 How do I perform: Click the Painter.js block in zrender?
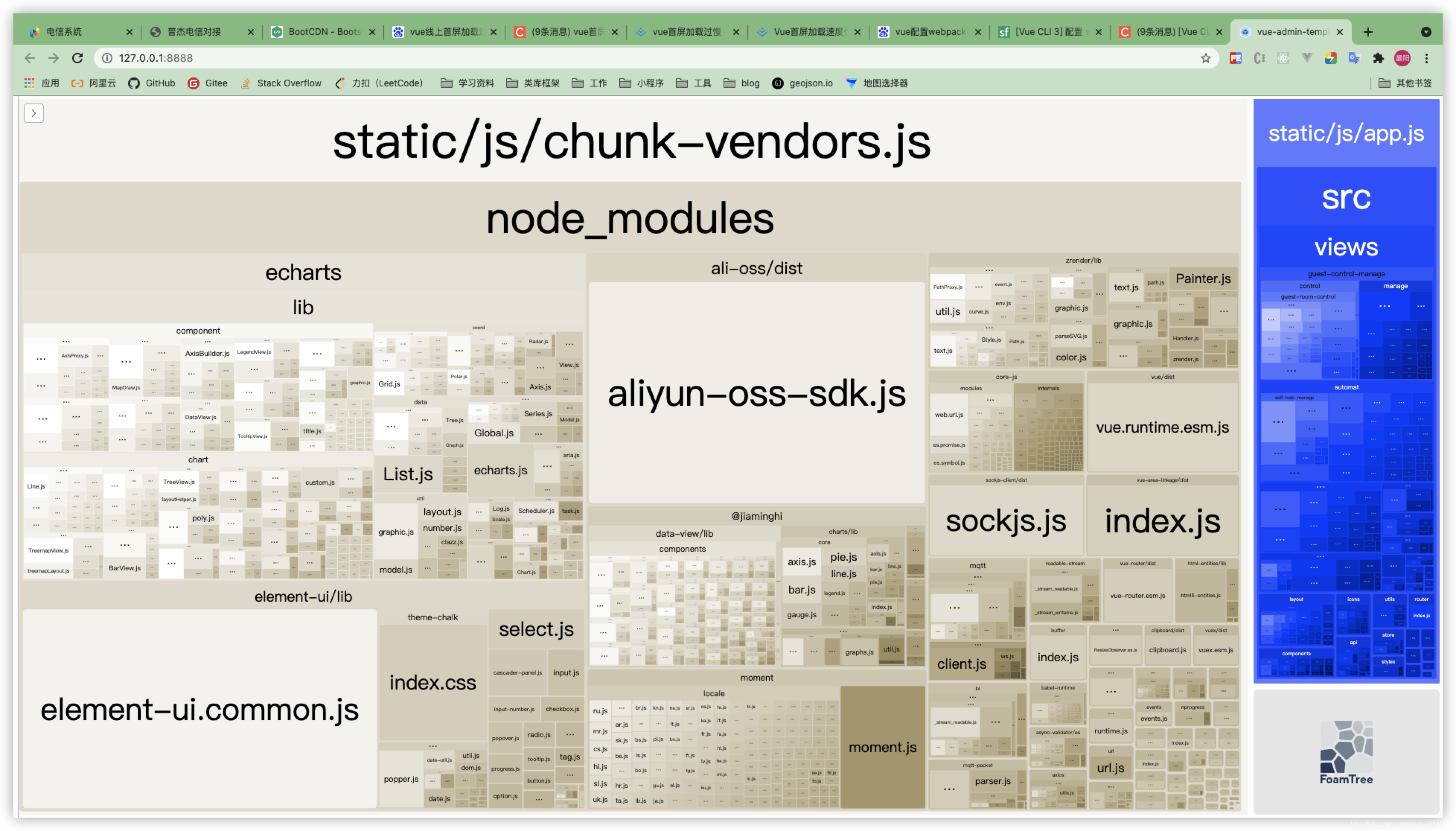pyautogui.click(x=1203, y=278)
